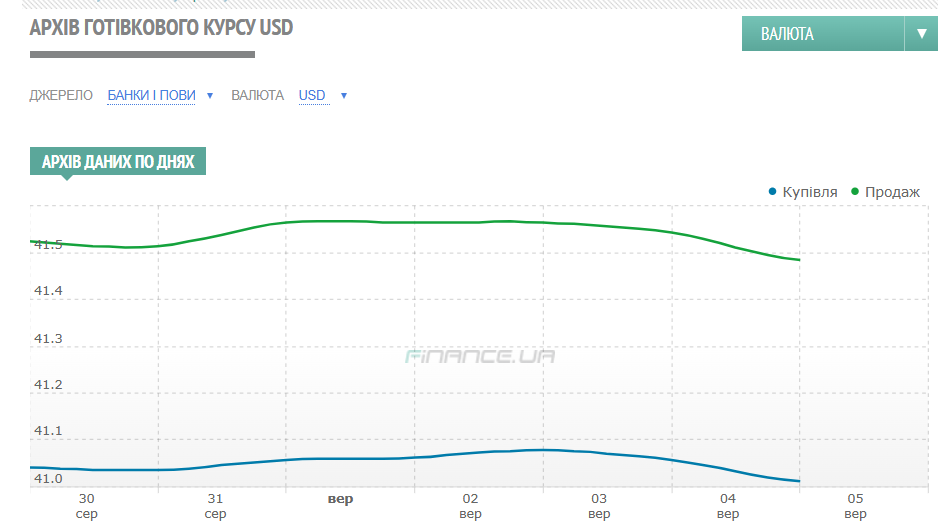Select the 03 вер date on the axis

pos(599,506)
